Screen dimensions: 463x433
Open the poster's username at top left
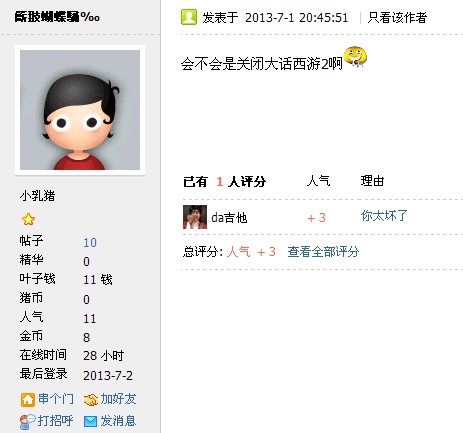pos(57,17)
